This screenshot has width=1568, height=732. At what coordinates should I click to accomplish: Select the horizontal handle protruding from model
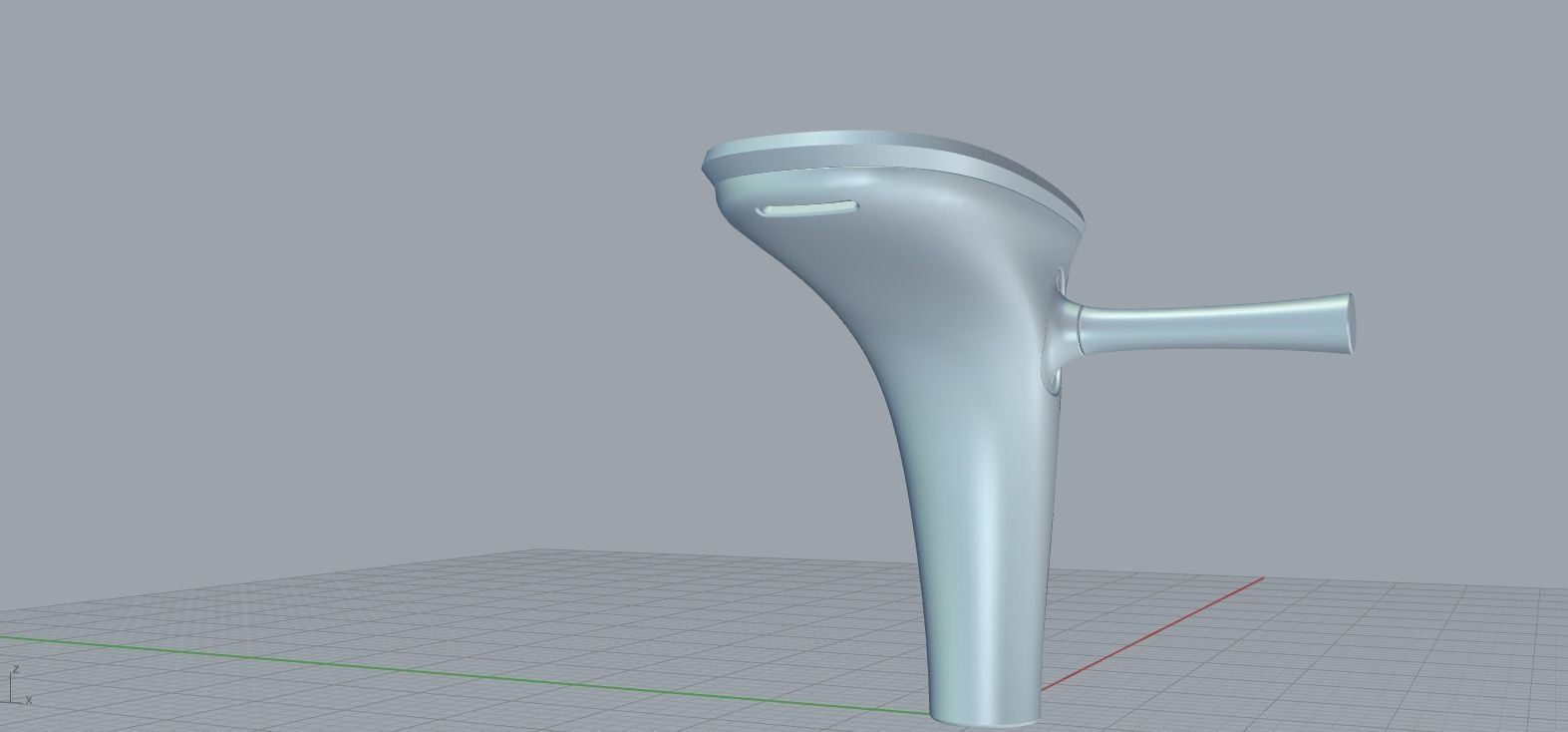pyautogui.click(x=1215, y=324)
